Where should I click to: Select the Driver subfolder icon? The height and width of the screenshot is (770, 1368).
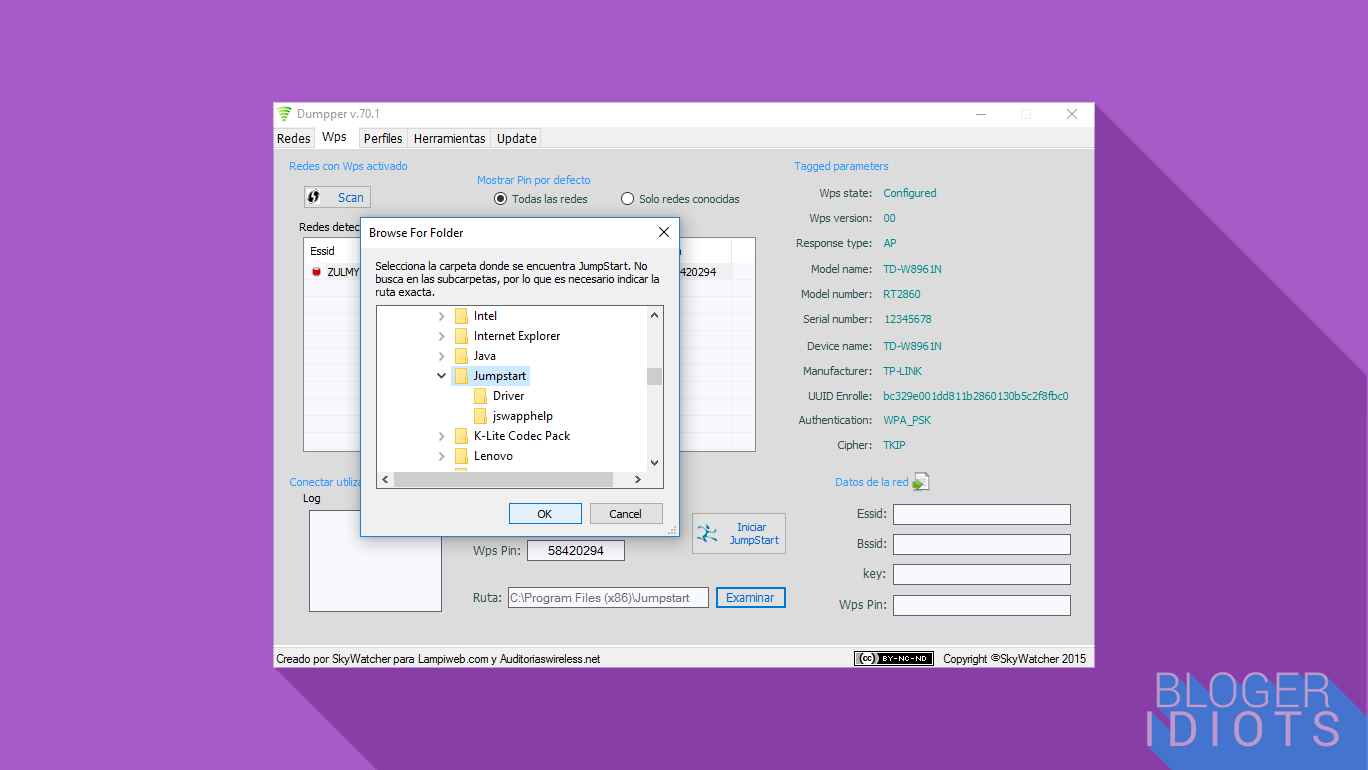coord(480,396)
